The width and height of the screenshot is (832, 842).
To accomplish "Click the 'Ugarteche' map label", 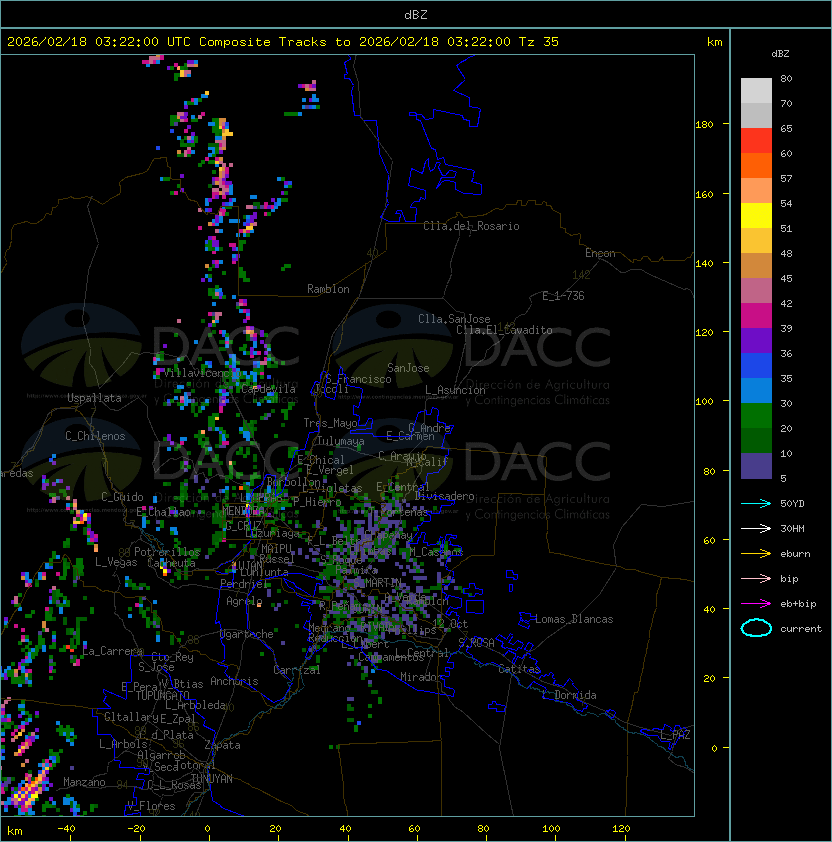I will click(247, 634).
